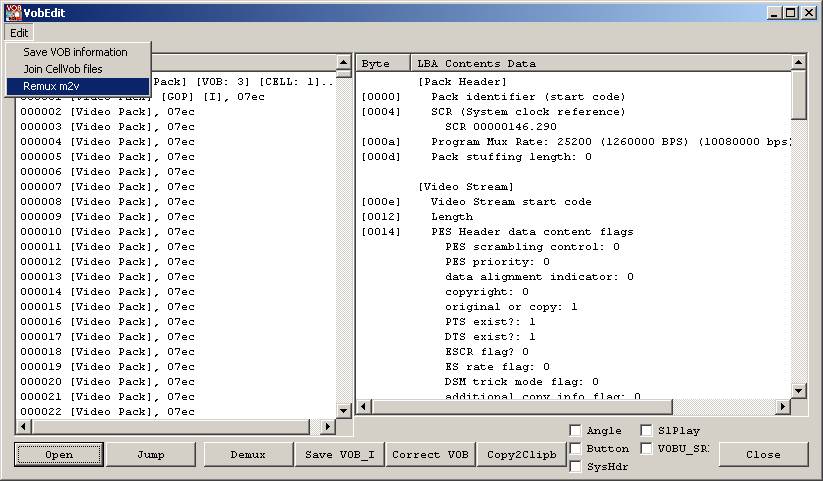Click the Open button
Image resolution: width=823 pixels, height=481 pixels.
point(59,455)
